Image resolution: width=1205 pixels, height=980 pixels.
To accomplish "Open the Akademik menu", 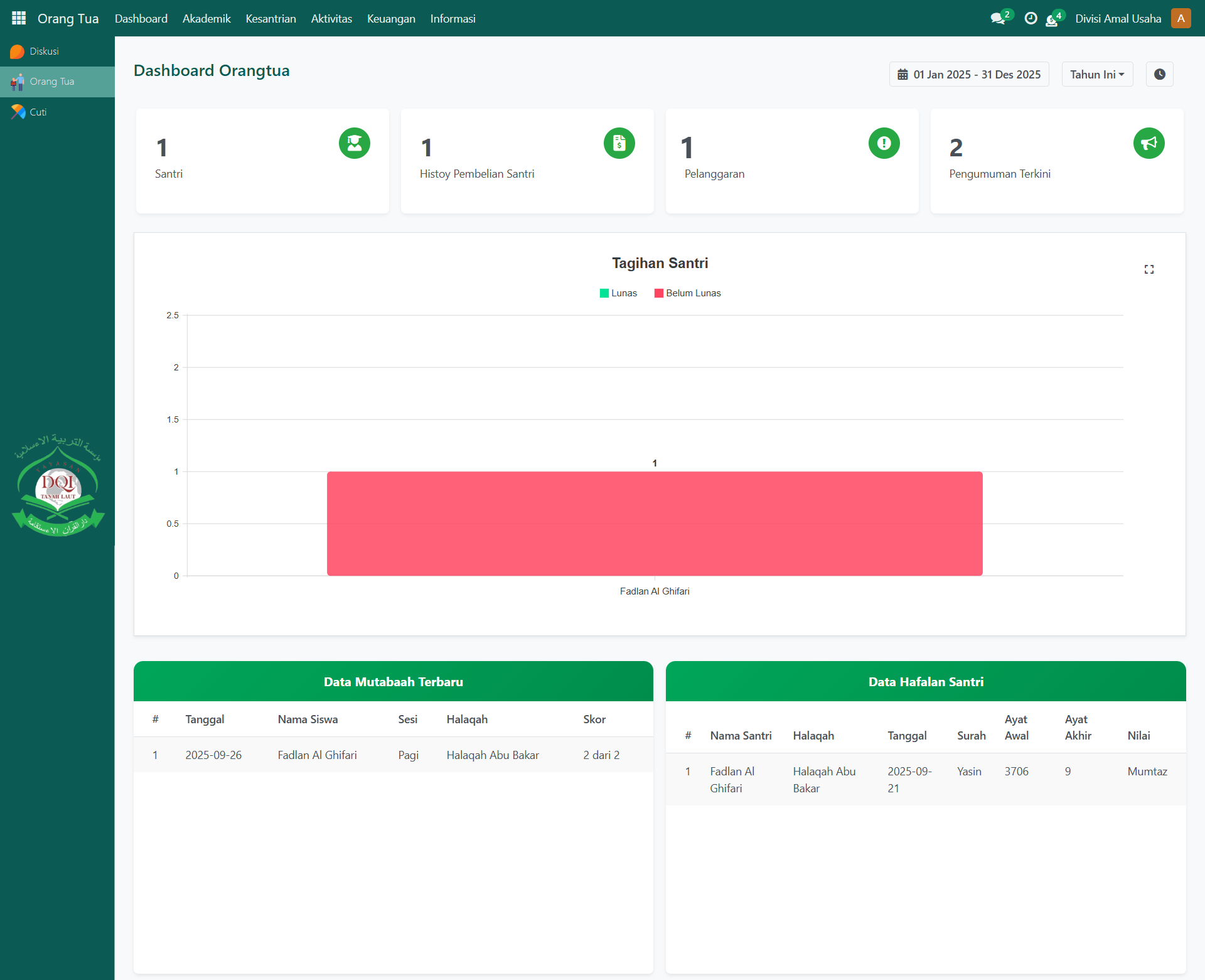I will (x=206, y=19).
